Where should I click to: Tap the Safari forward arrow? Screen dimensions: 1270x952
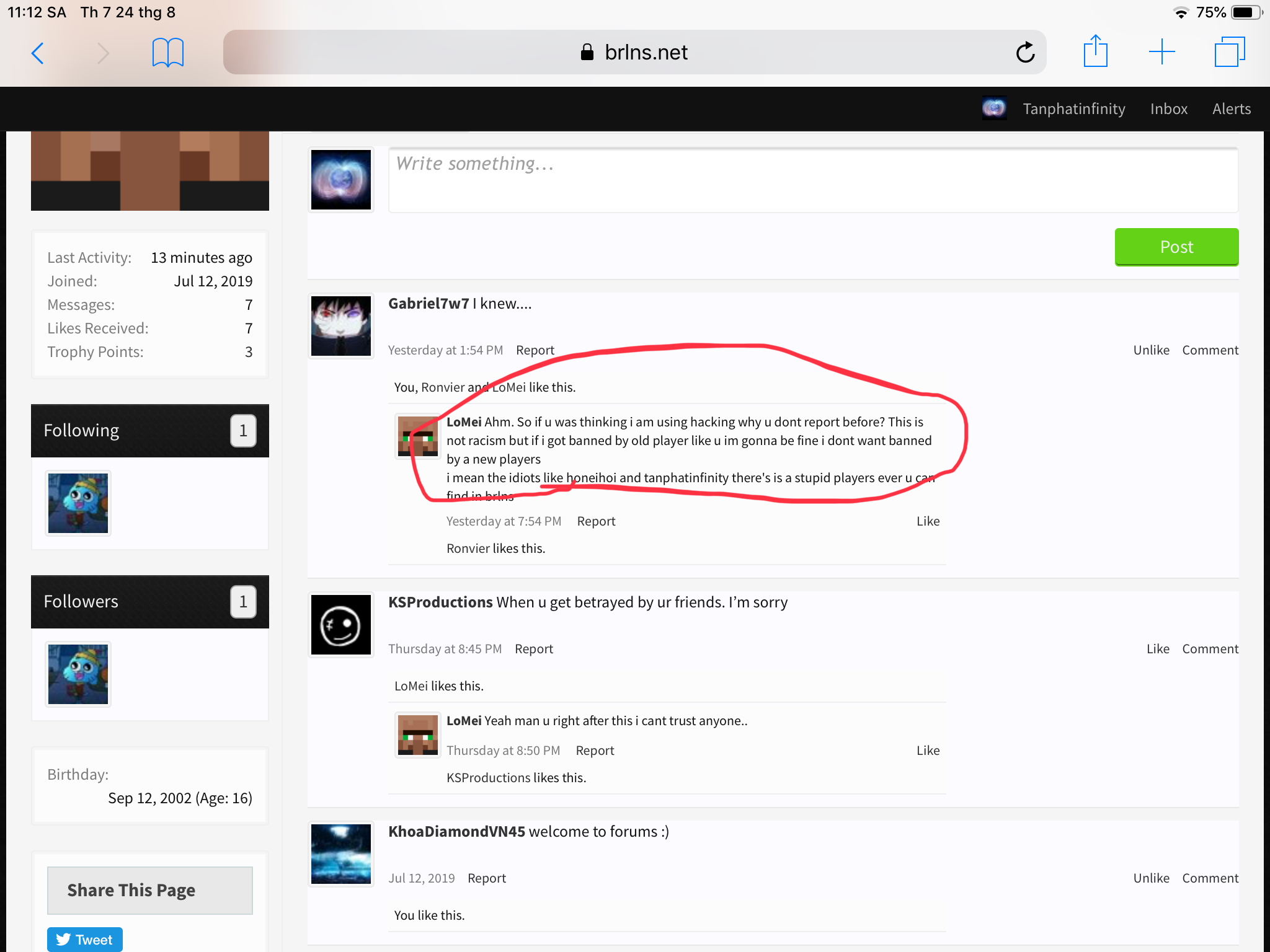tap(103, 53)
